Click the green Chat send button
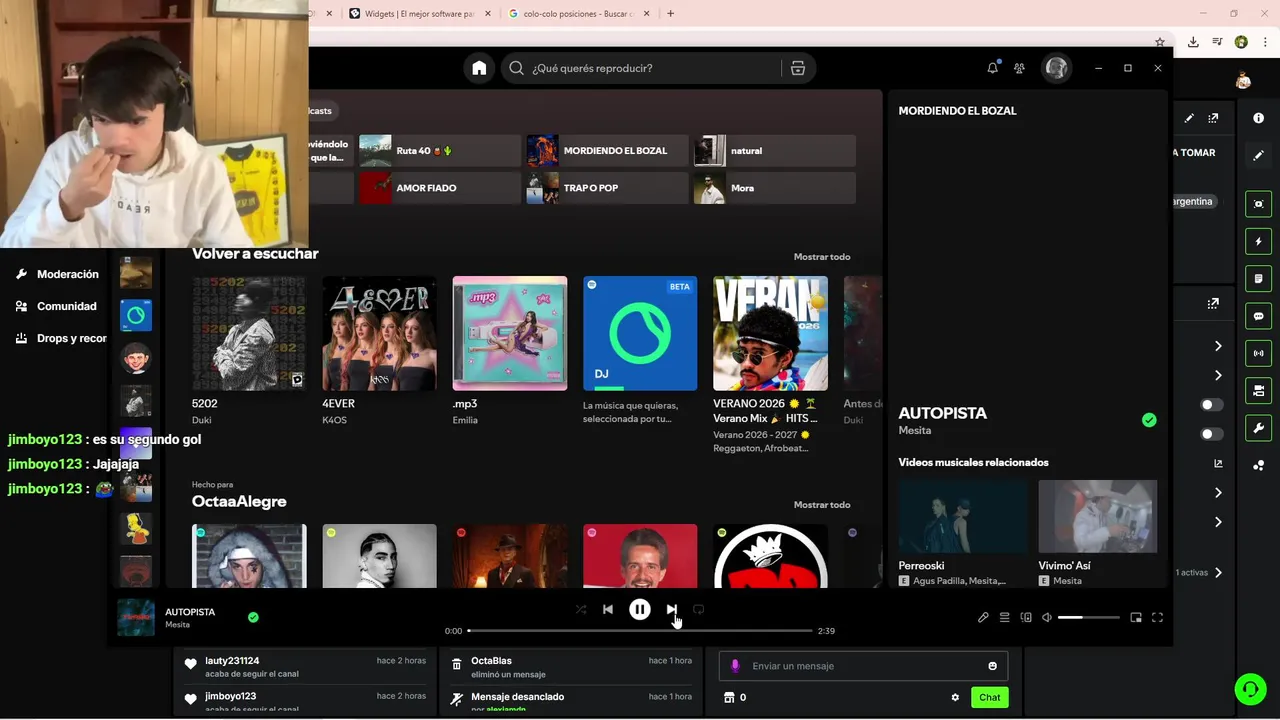Screen dimensions: 1280x720 point(989,697)
